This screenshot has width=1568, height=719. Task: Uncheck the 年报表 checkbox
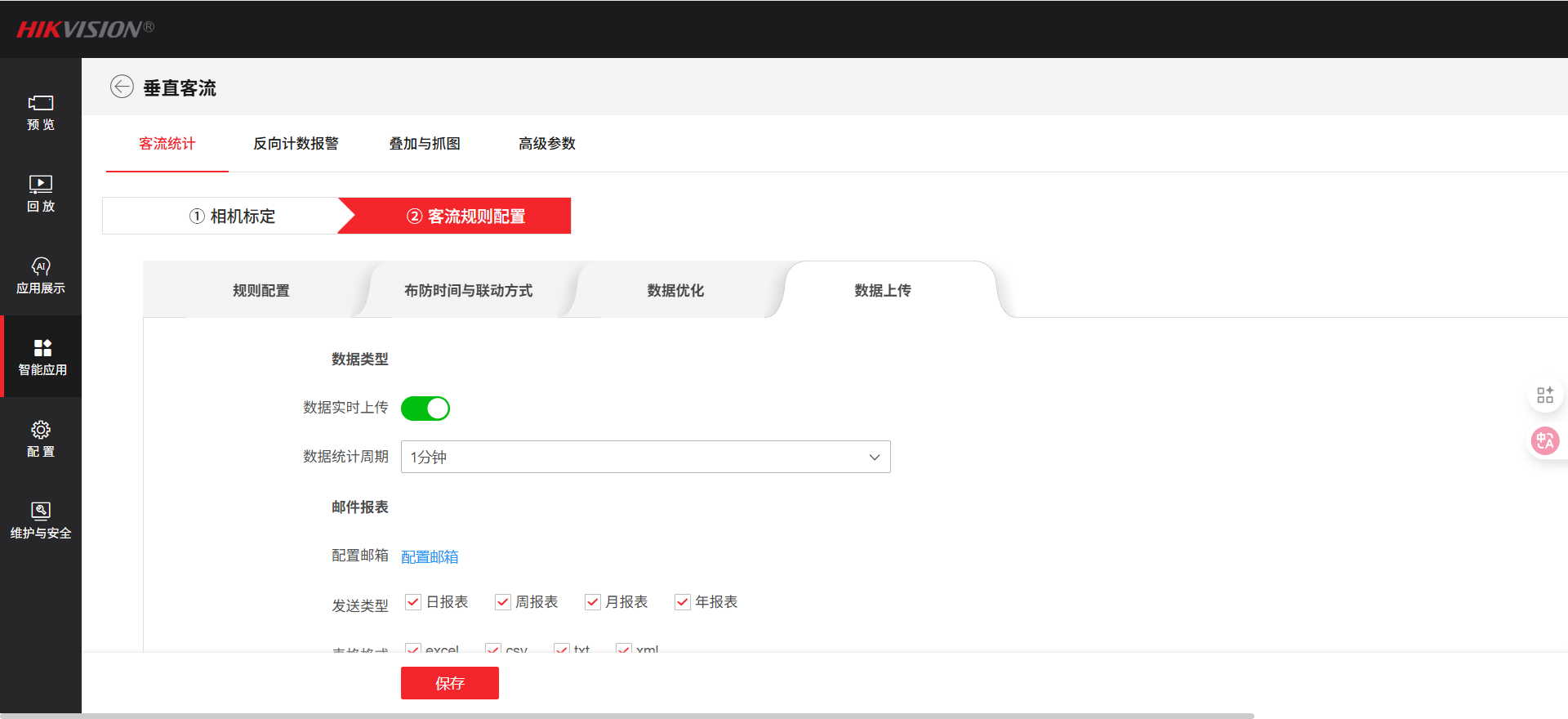tap(683, 602)
